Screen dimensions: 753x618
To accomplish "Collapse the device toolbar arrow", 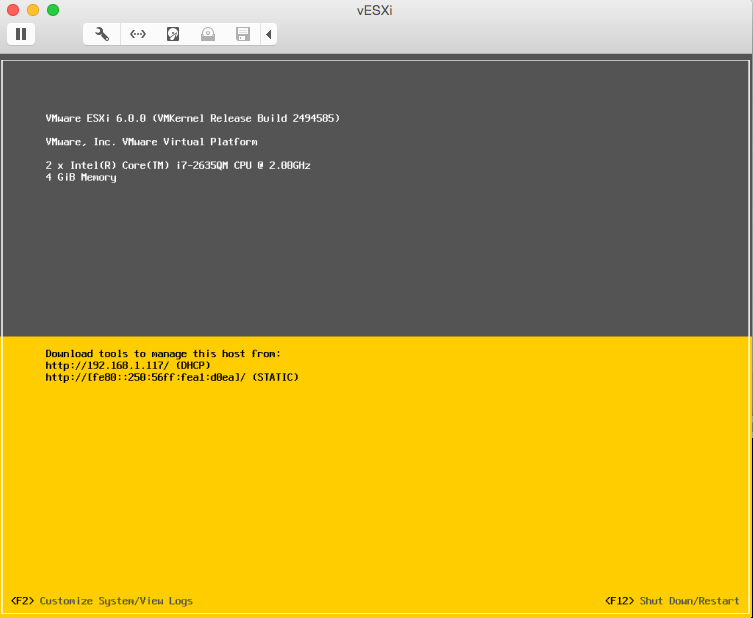I will (268, 34).
